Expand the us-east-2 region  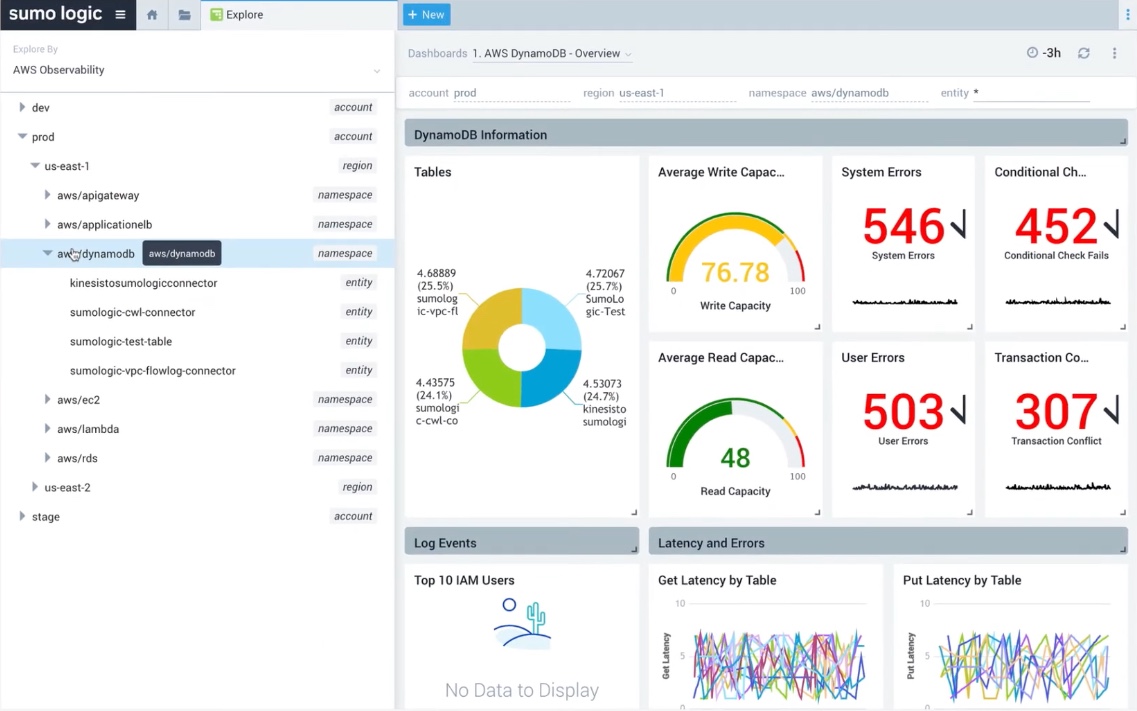point(35,487)
